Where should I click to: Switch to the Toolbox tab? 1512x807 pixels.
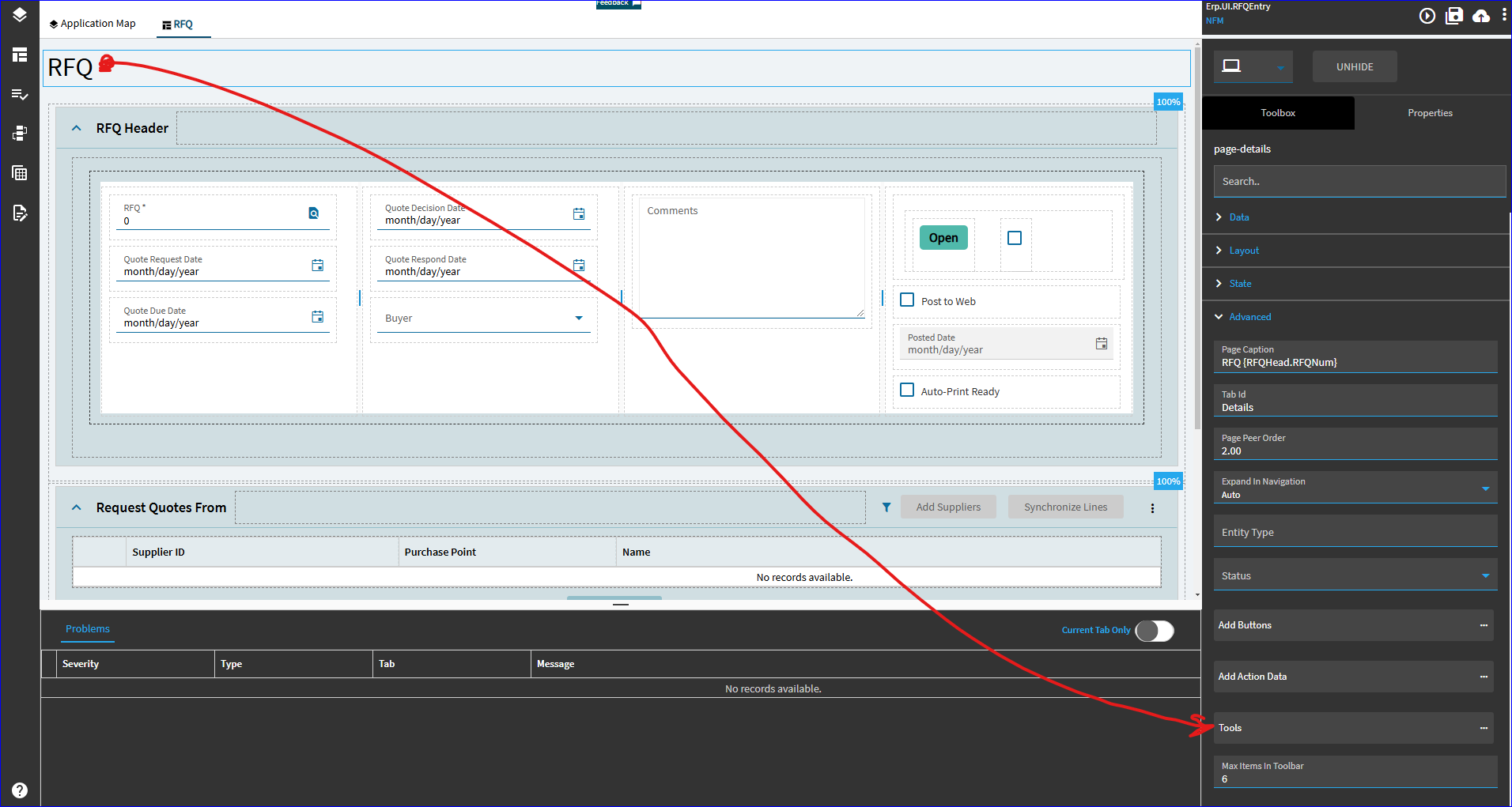1278,113
